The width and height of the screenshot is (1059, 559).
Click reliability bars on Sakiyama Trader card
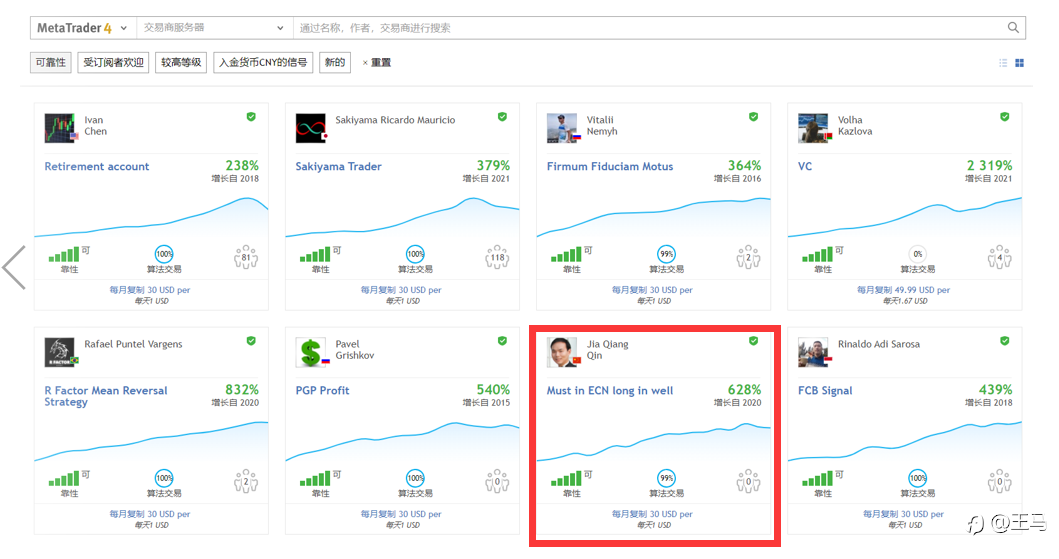coord(315,255)
